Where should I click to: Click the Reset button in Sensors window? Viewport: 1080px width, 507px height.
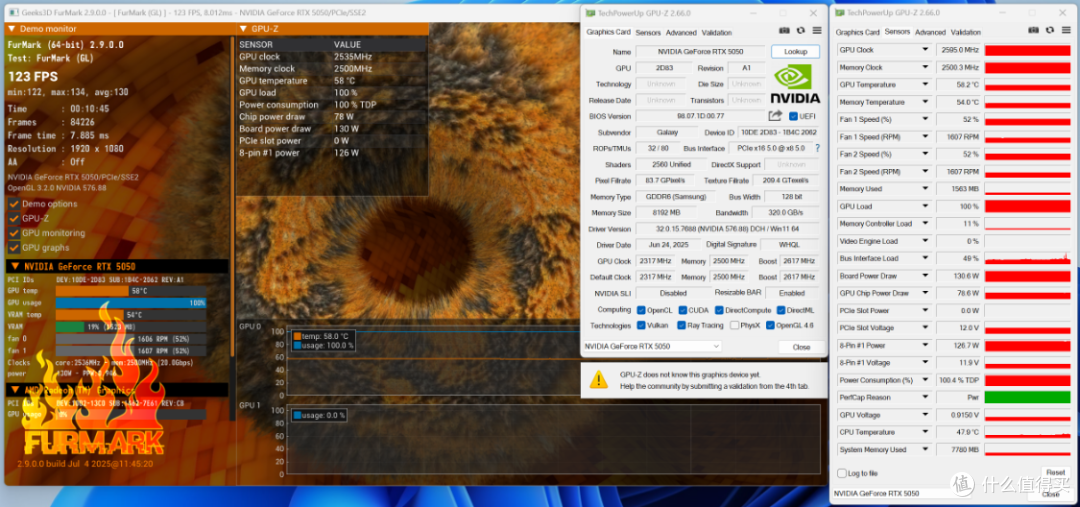[x=1055, y=473]
